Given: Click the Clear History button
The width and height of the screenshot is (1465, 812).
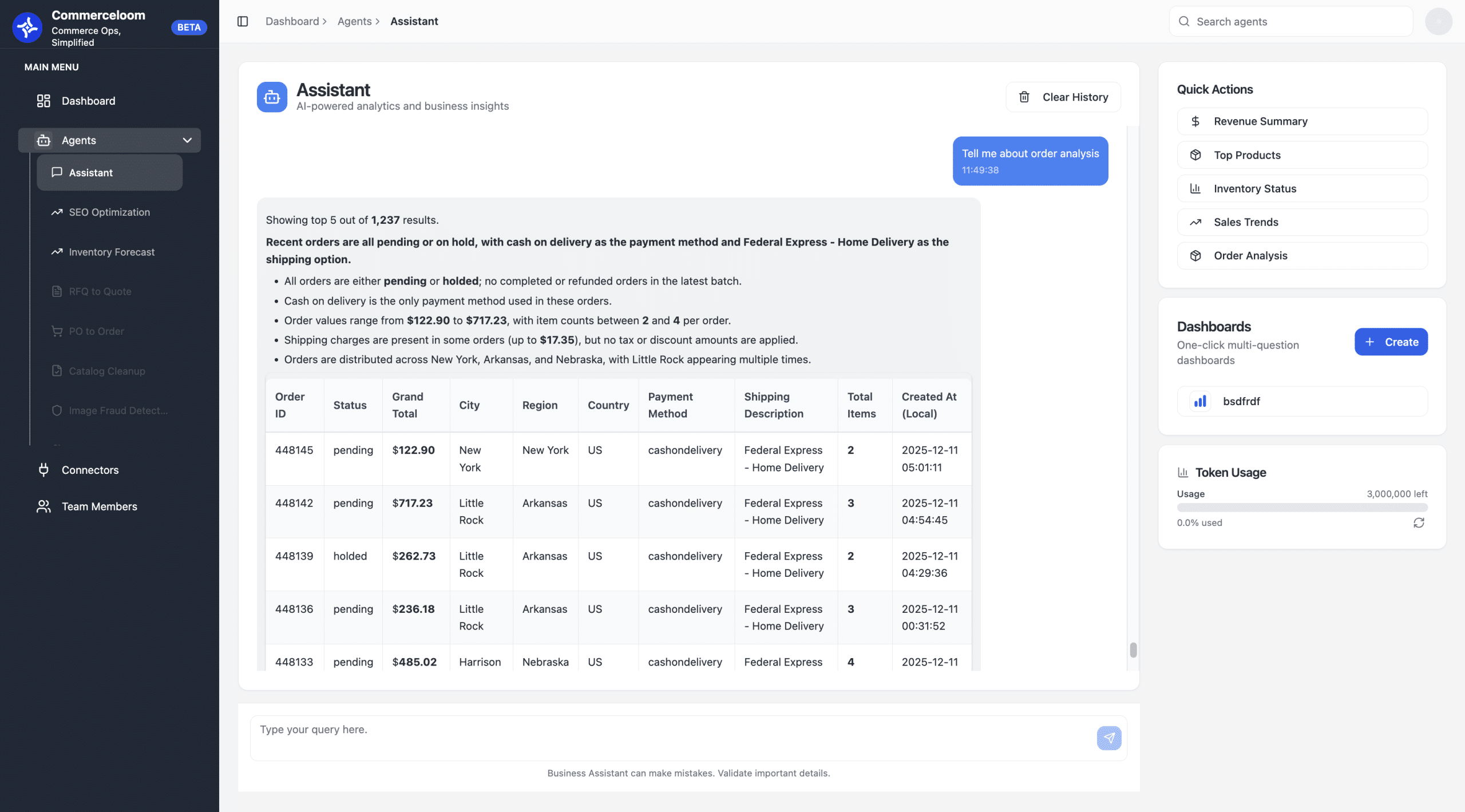Looking at the screenshot, I should tap(1063, 97).
